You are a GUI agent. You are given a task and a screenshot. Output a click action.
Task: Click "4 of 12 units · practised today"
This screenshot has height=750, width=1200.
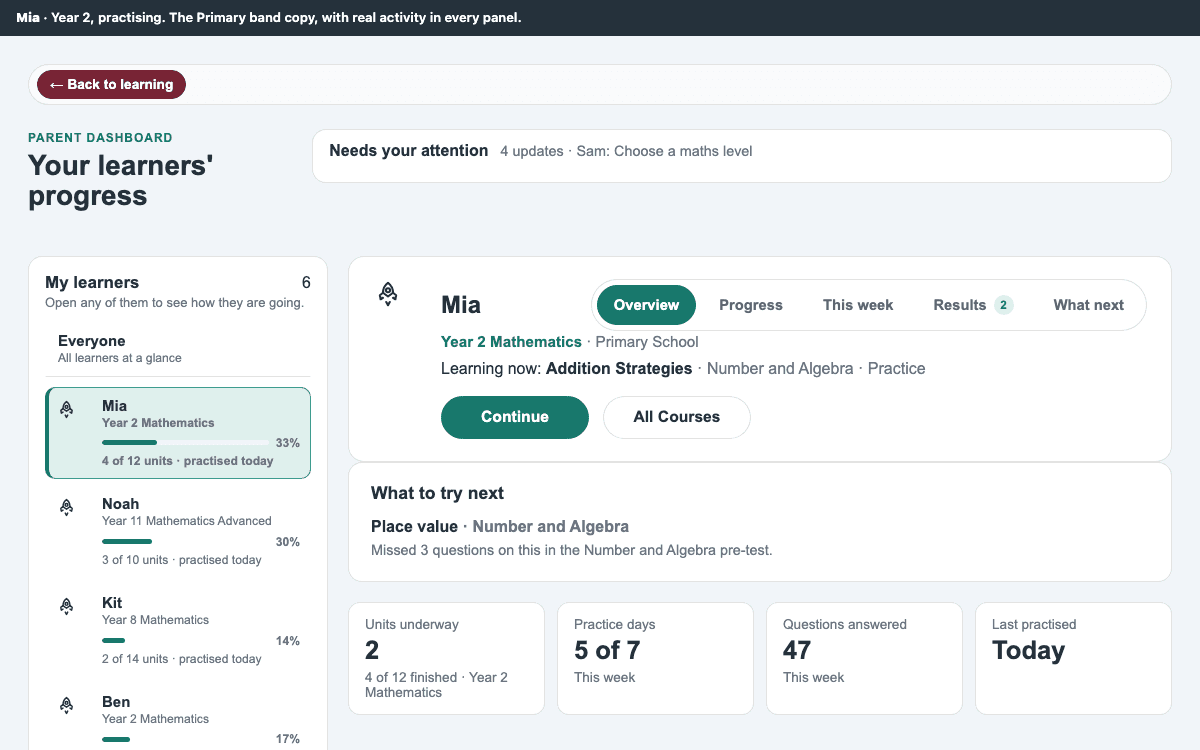click(187, 461)
